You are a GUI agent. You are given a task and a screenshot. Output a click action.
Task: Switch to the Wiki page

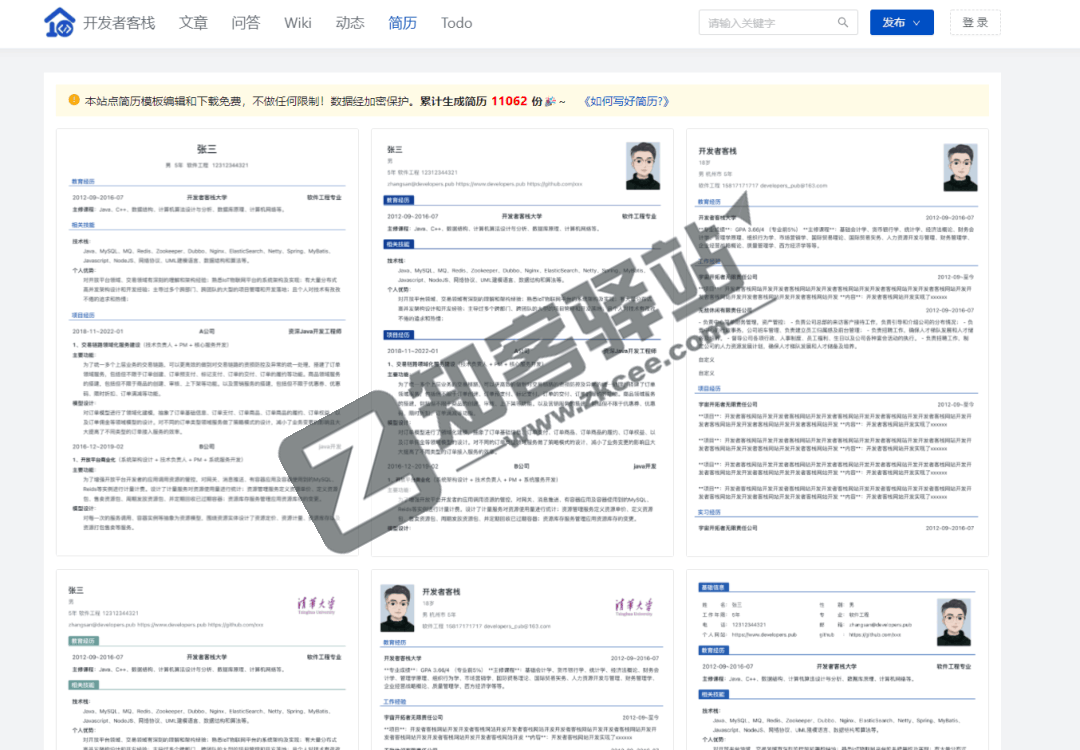point(298,23)
